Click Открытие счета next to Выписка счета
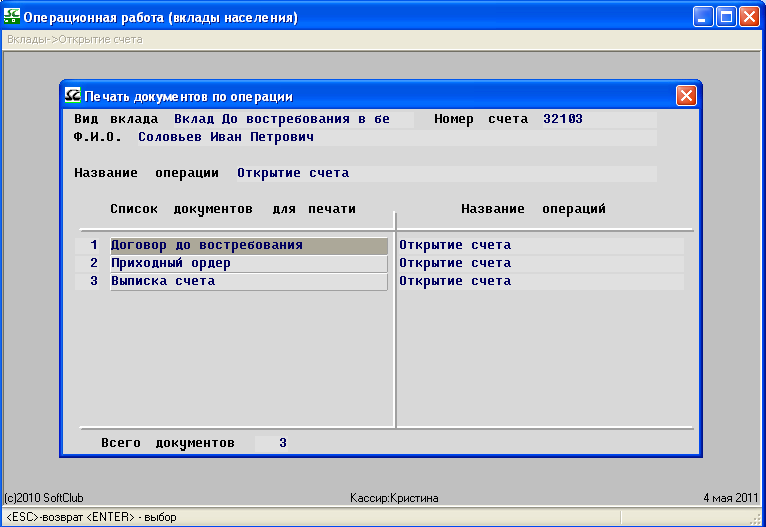The width and height of the screenshot is (766, 527). point(541,281)
